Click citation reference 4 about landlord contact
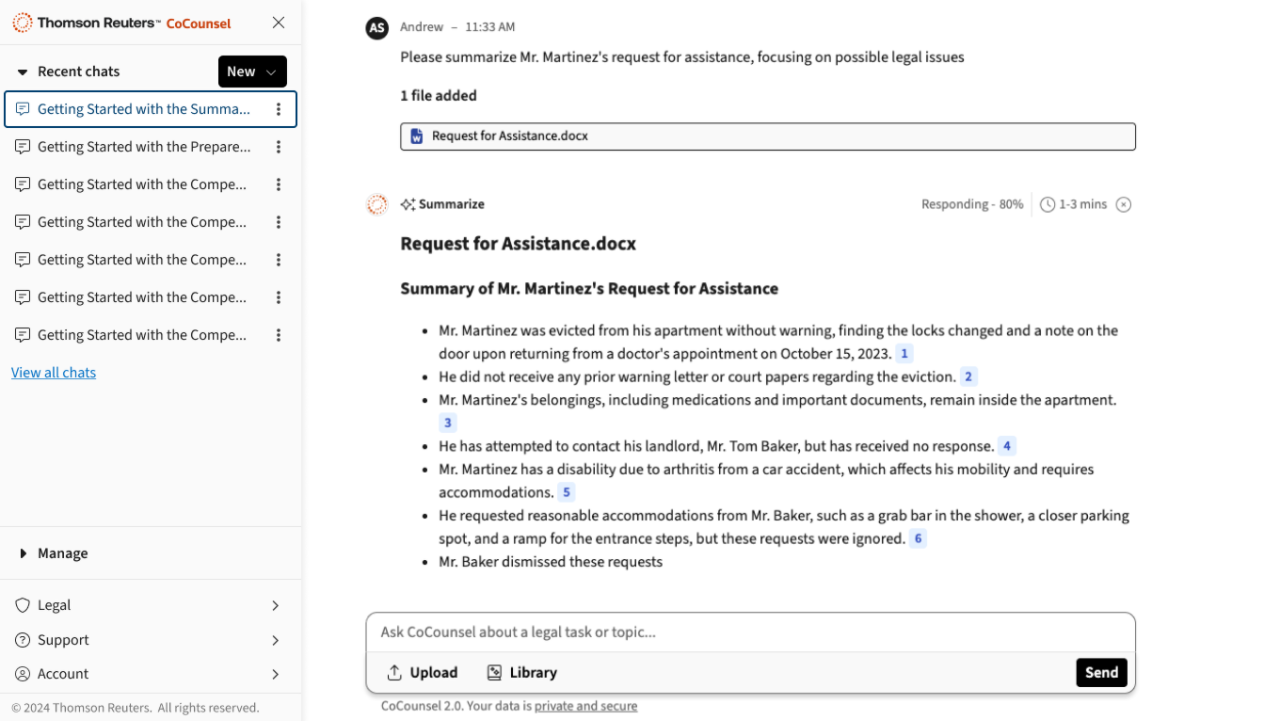Image resolution: width=1280 pixels, height=721 pixels. pos(1007,447)
